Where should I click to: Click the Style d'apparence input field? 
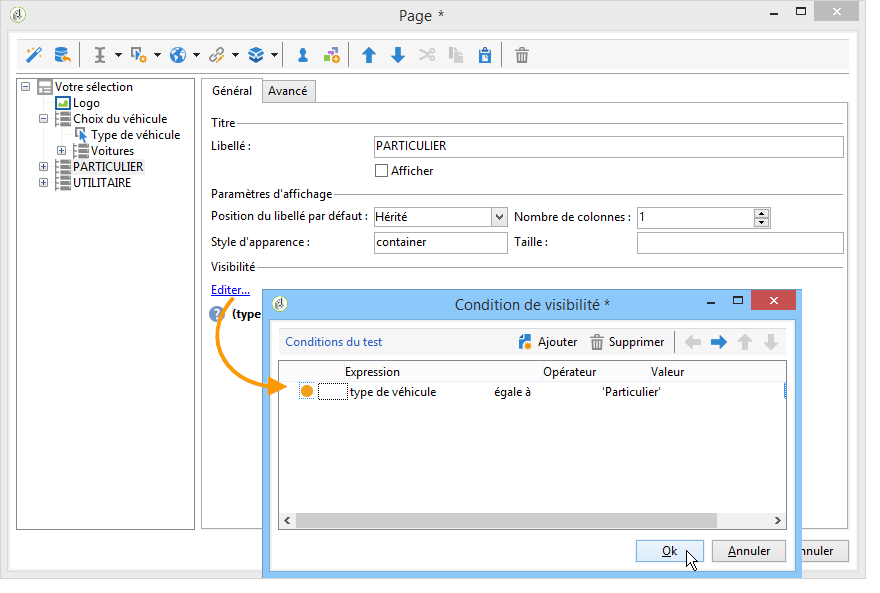[x=441, y=242]
